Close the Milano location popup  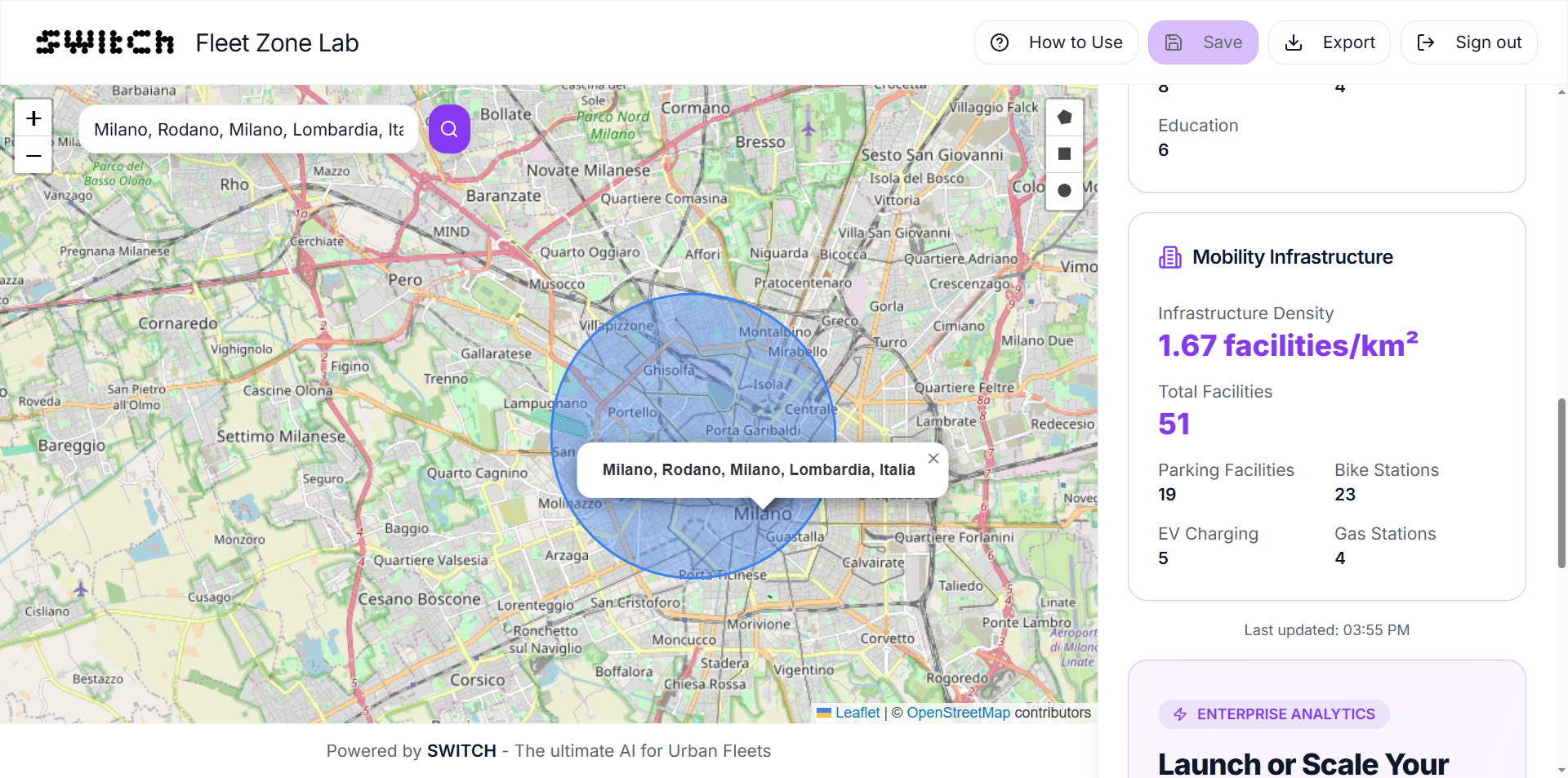(933, 459)
